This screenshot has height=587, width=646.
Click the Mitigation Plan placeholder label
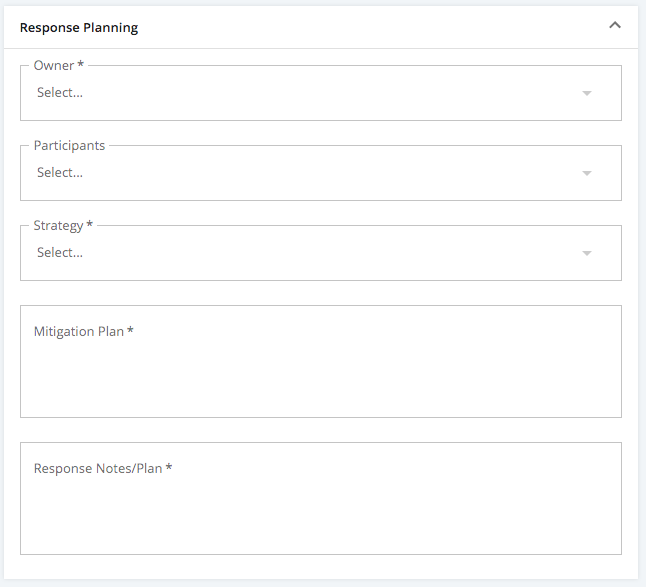[x=84, y=331]
